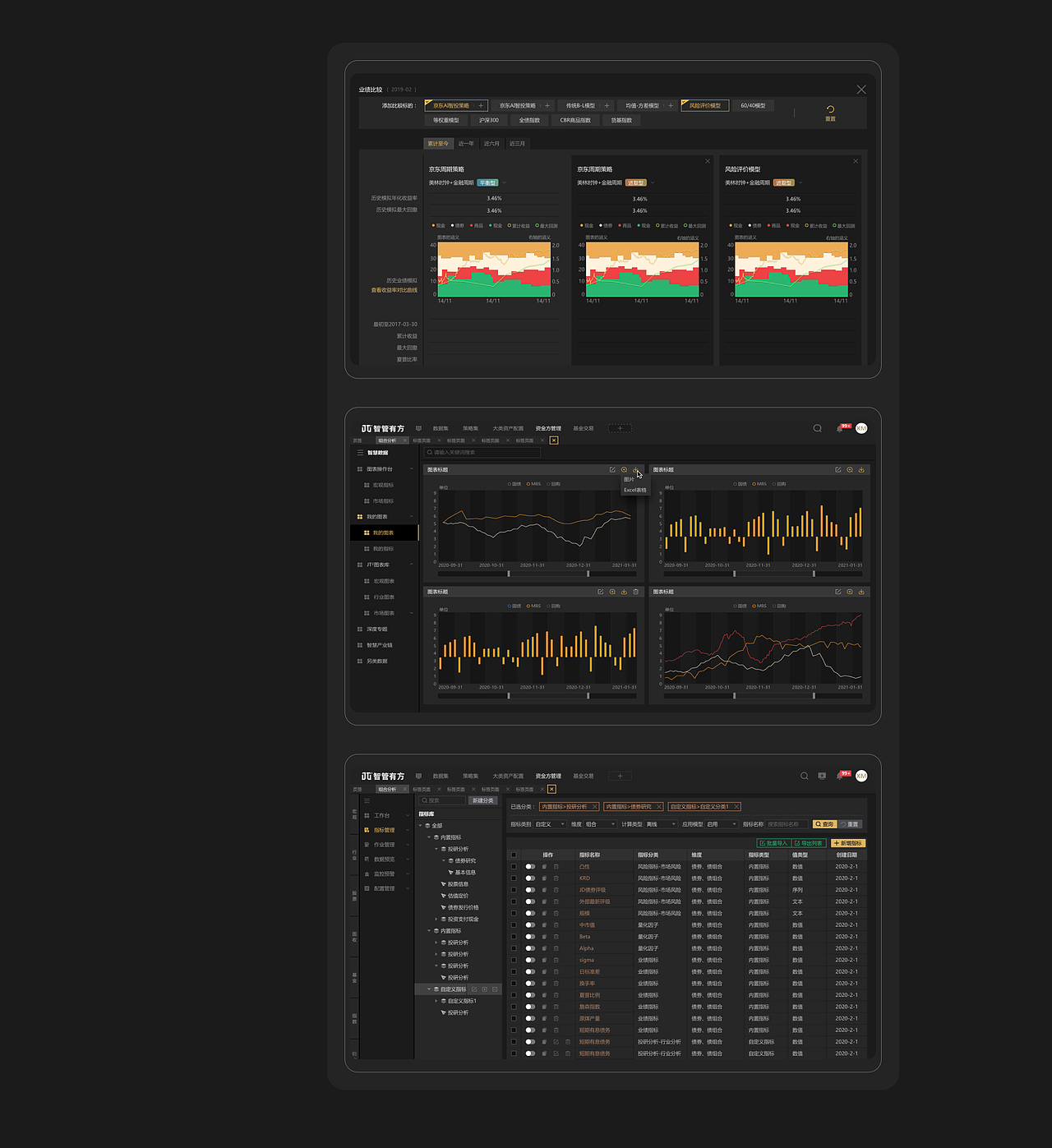Click download icon on the top-right bar chart
The height and width of the screenshot is (1148, 1052).
pos(861,470)
